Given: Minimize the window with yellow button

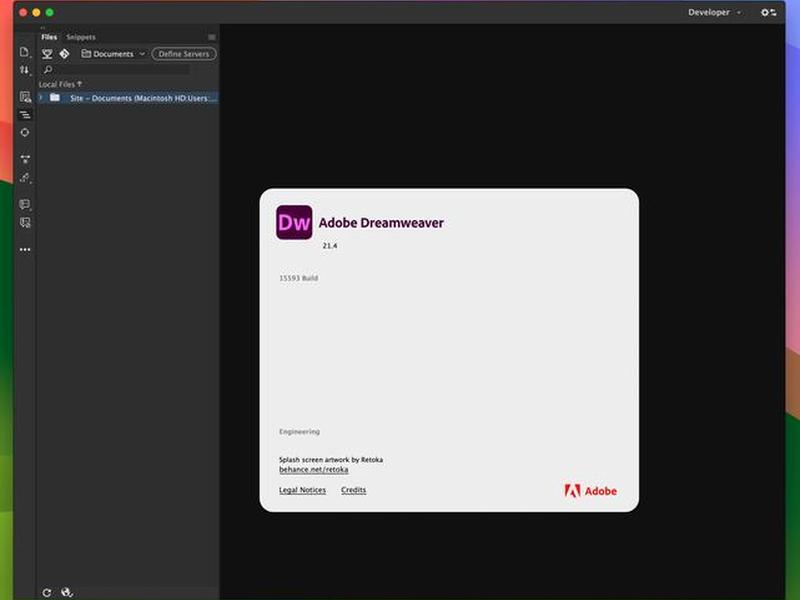Looking at the screenshot, I should (x=36, y=12).
